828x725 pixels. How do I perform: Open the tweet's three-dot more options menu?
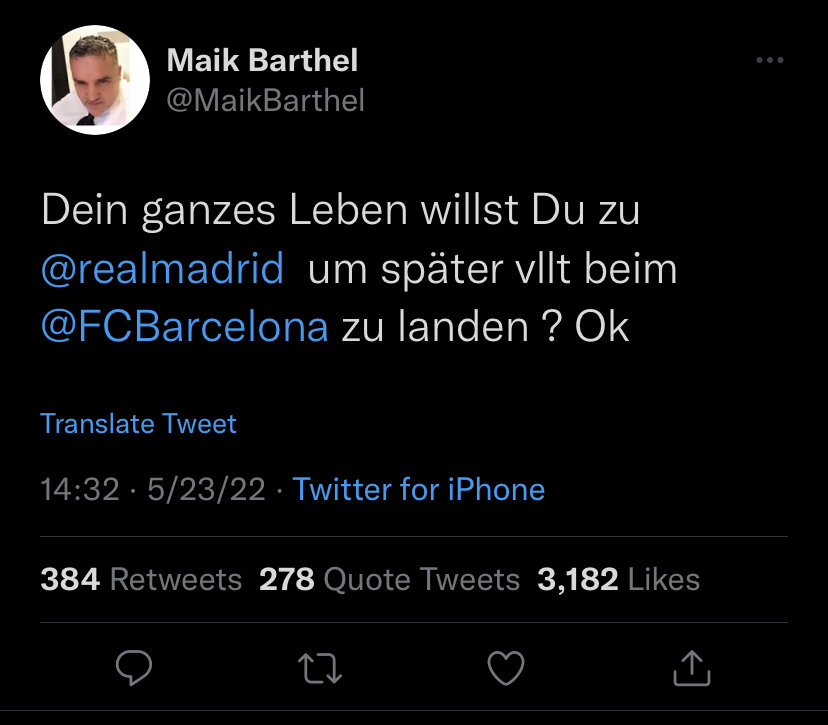(x=769, y=61)
